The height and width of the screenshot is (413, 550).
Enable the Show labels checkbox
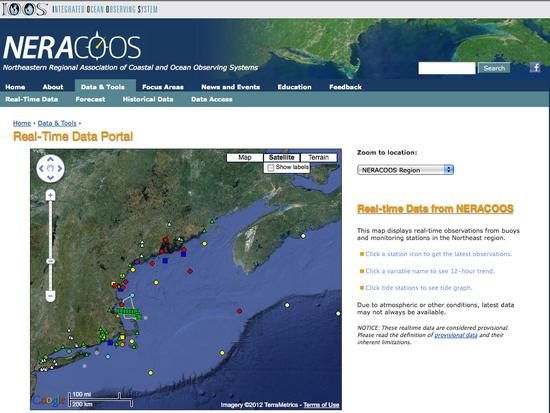point(270,168)
